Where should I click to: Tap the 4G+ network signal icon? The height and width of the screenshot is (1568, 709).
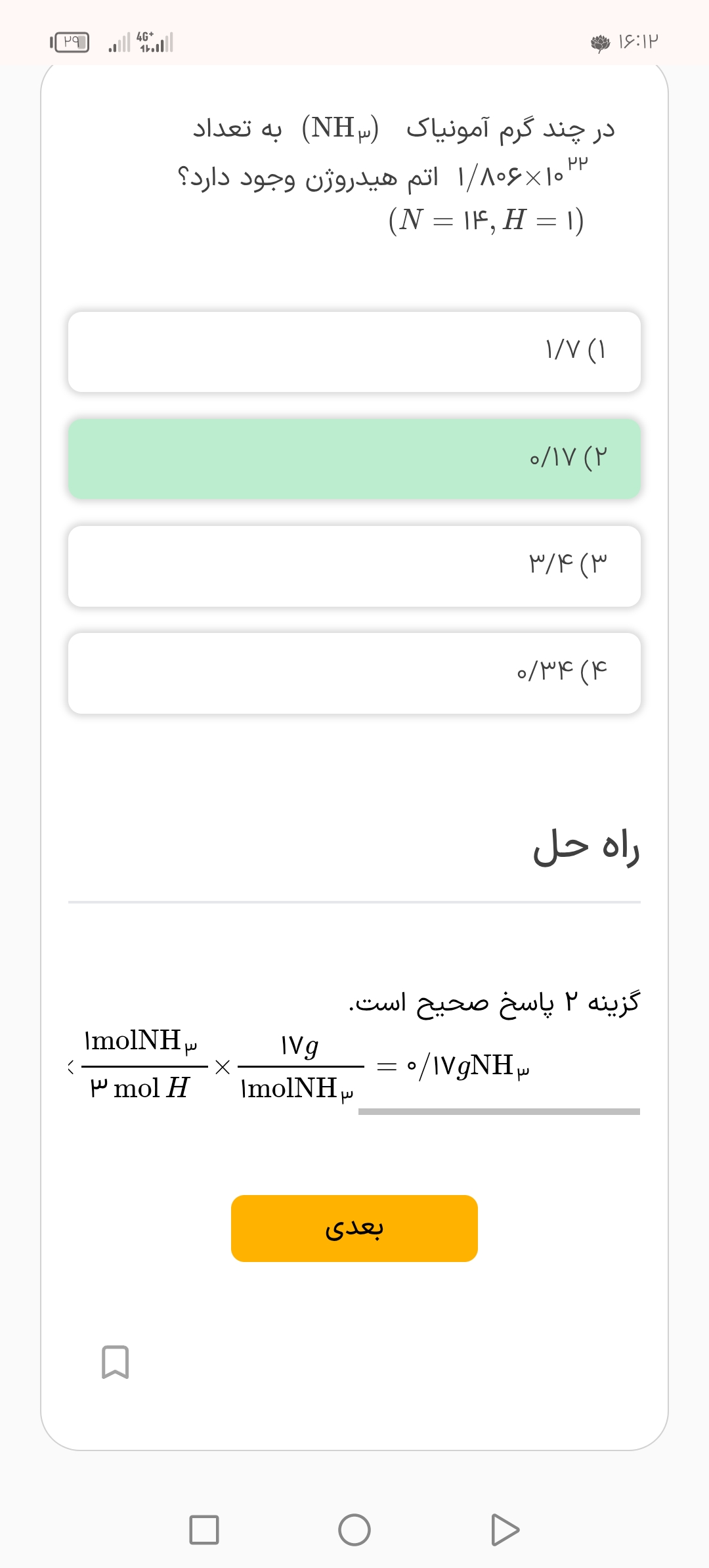pos(155,42)
